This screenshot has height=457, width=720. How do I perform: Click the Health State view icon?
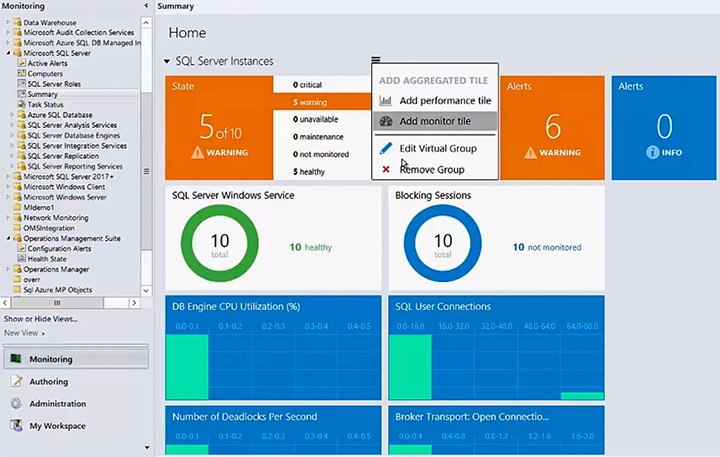[21, 259]
